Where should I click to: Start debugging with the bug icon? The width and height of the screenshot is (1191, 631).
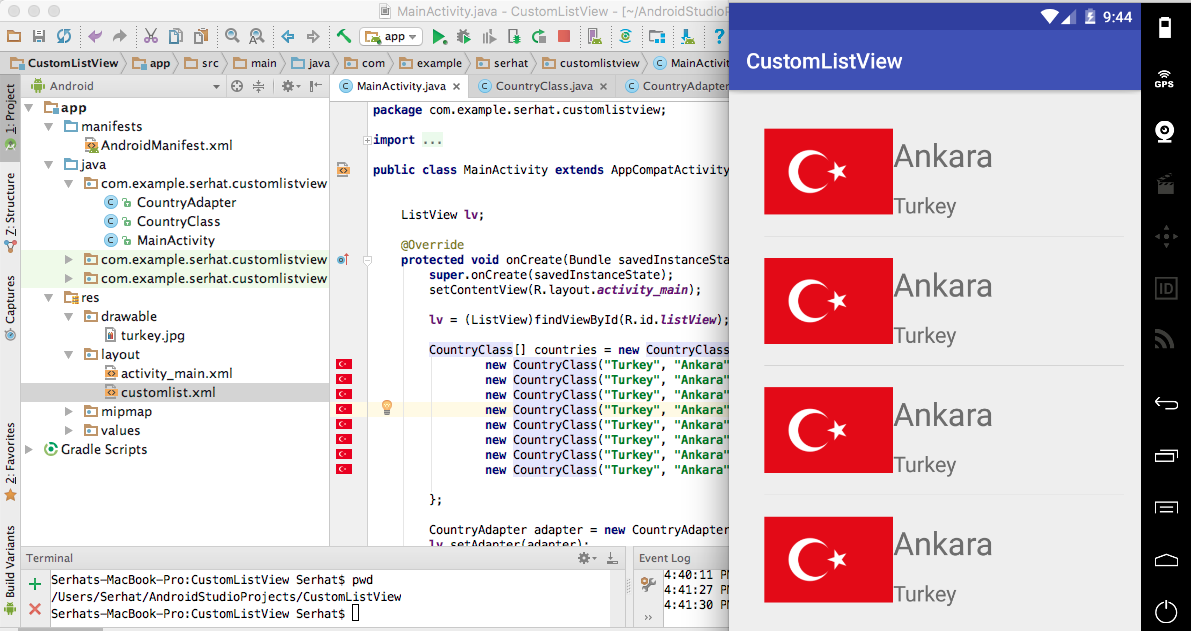pos(463,36)
